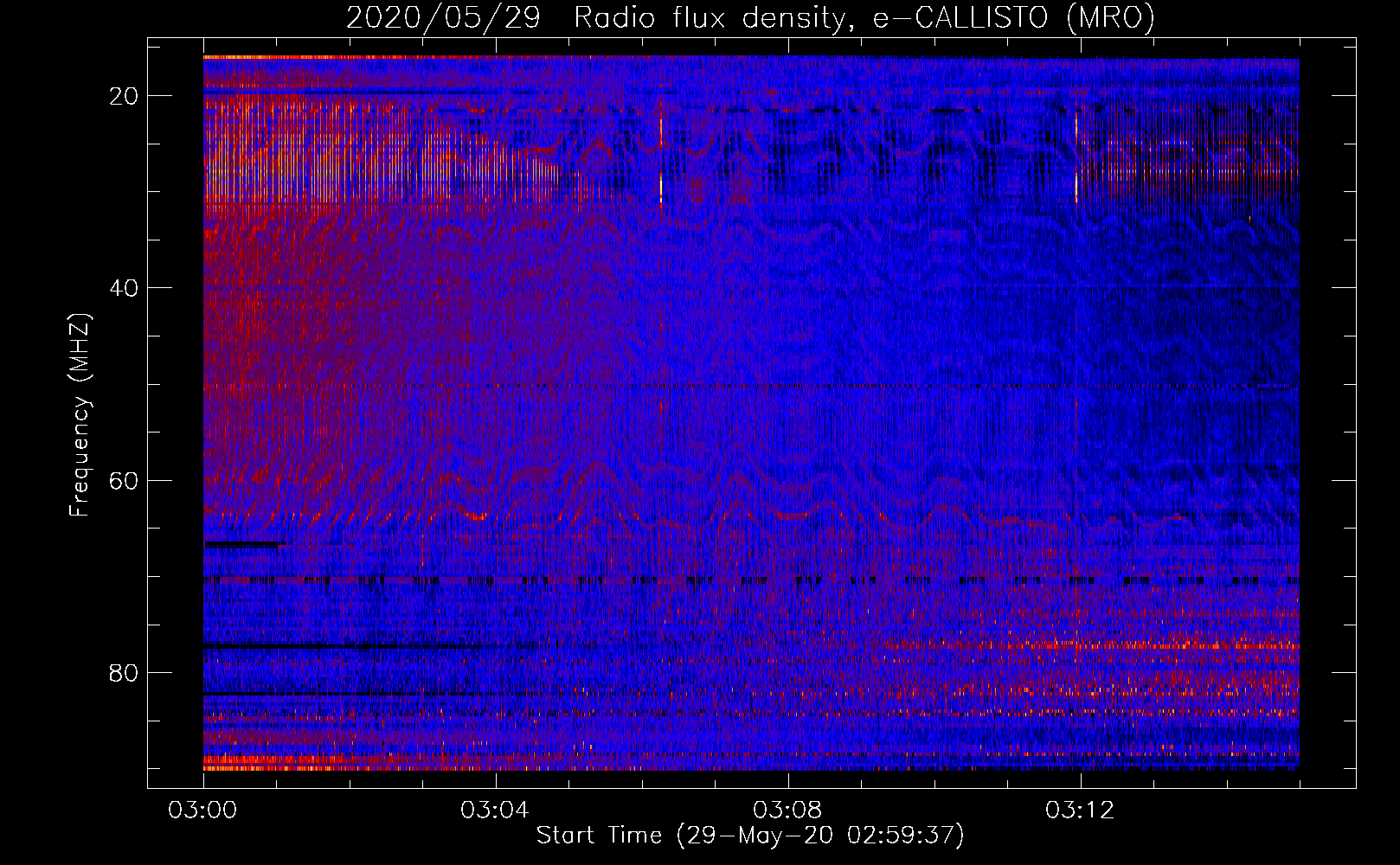Click the frequency tick label "40"
The image size is (1400, 865).
(124, 288)
